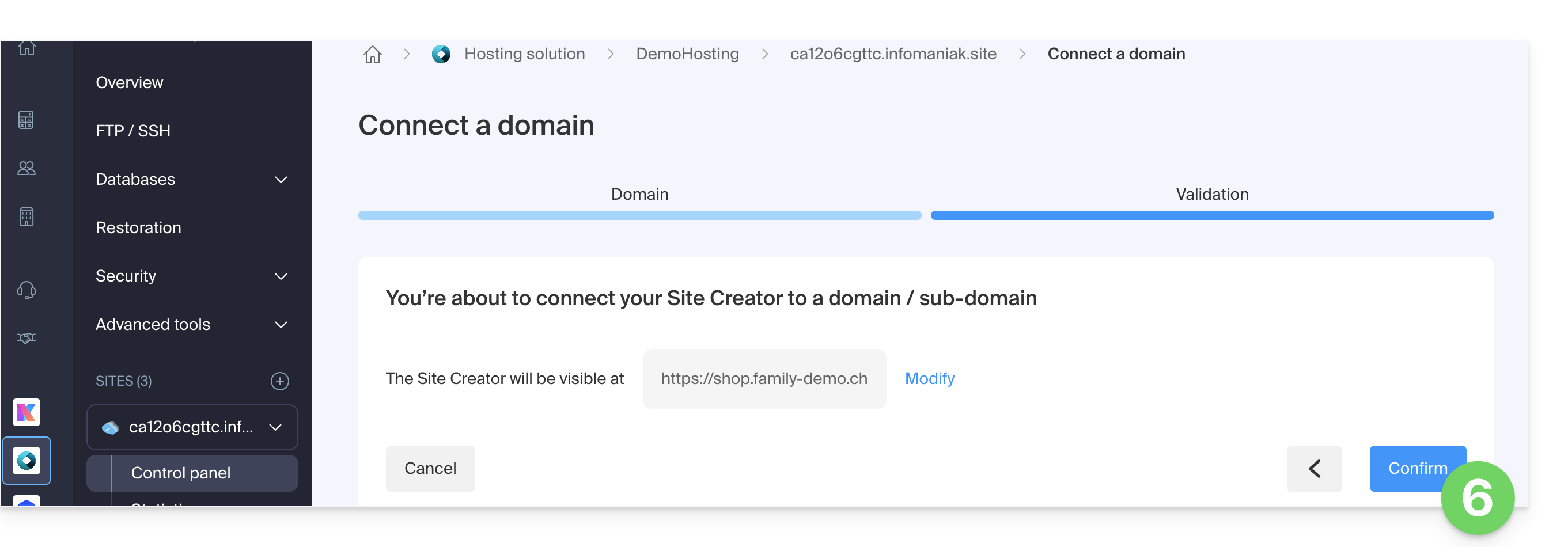Open the building icon in left rail
This screenshot has width=1568, height=547.
coord(26,216)
